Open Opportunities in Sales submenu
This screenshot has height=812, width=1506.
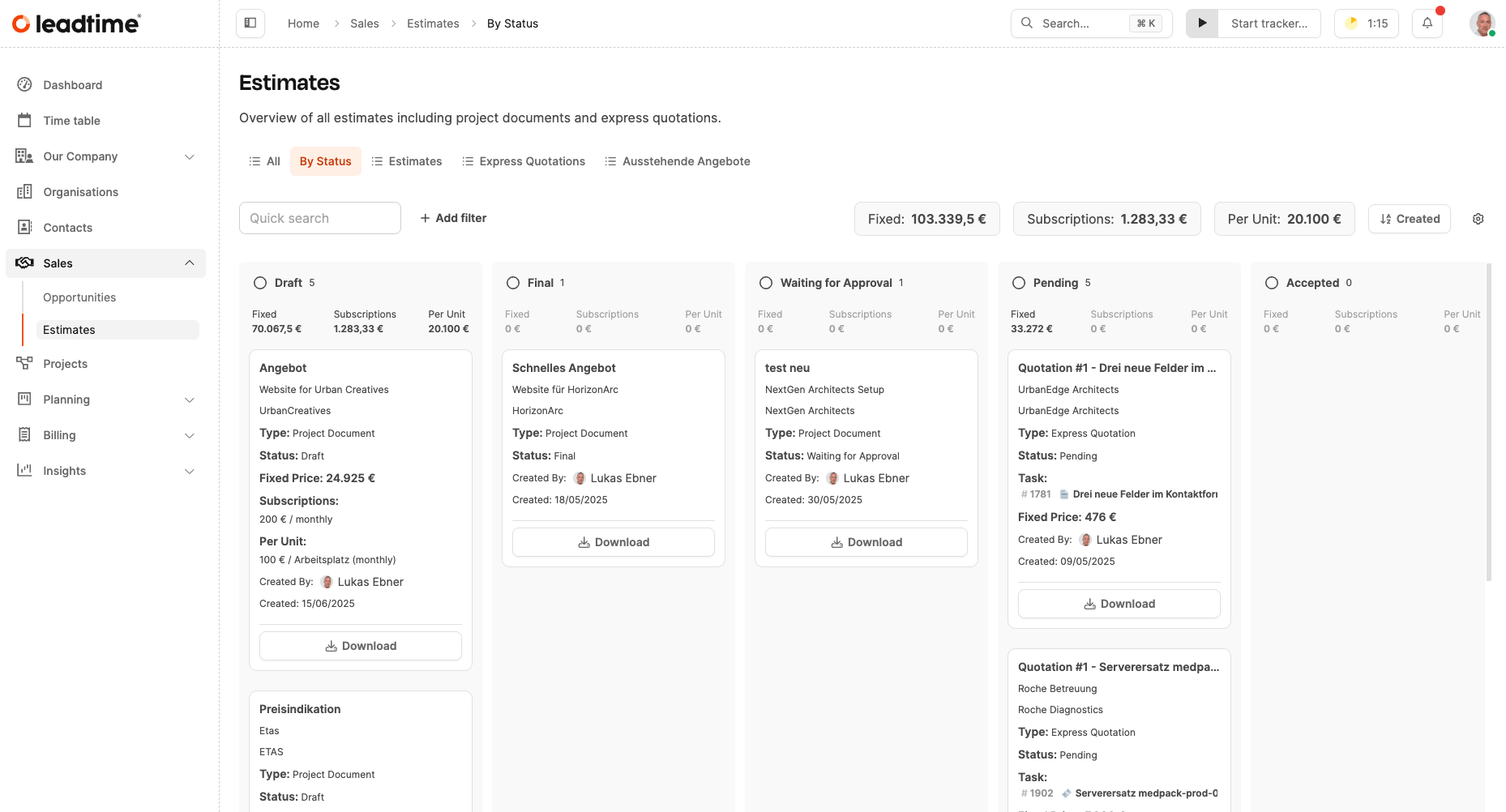[79, 297]
